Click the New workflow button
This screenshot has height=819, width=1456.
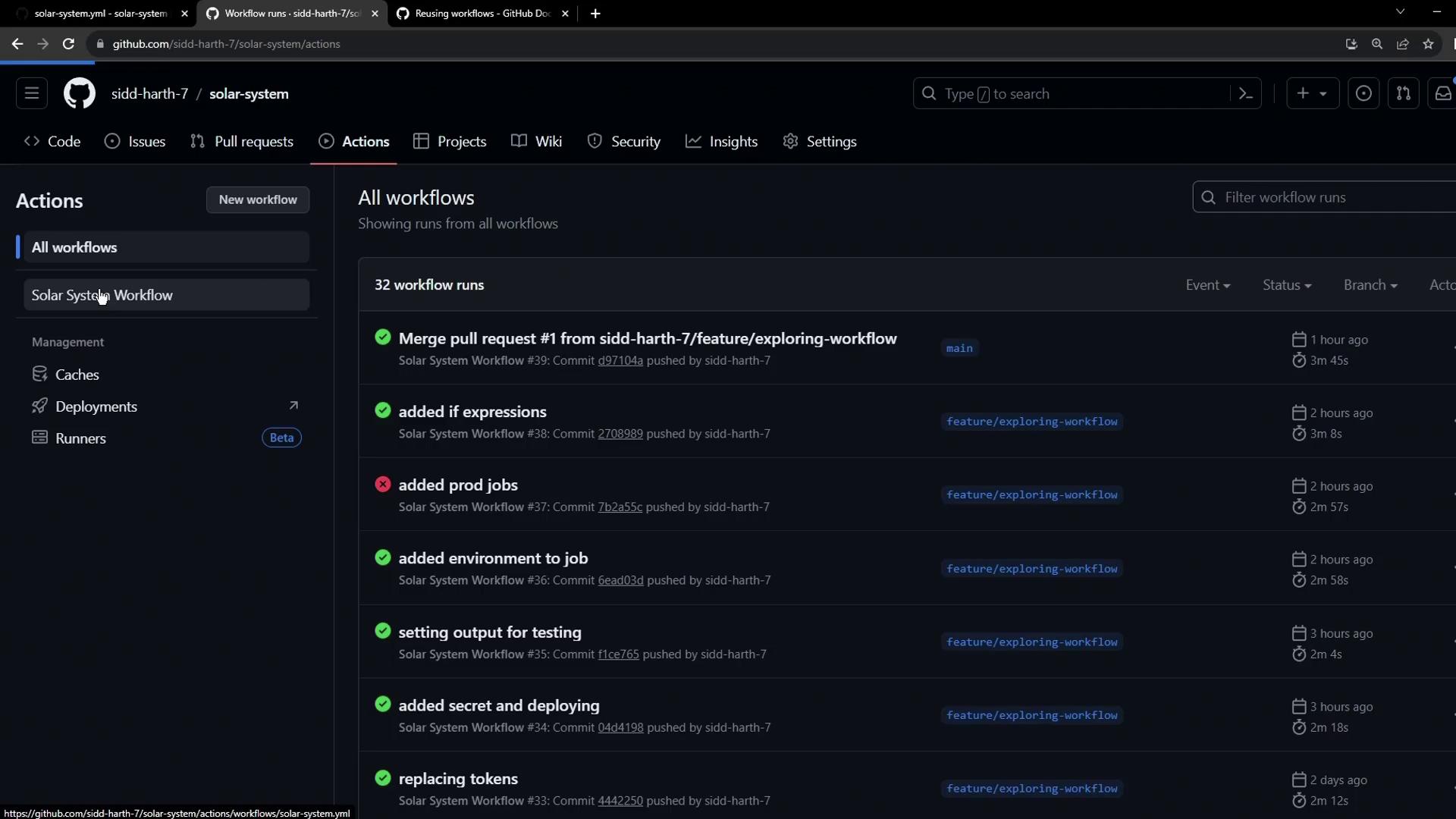coord(258,199)
